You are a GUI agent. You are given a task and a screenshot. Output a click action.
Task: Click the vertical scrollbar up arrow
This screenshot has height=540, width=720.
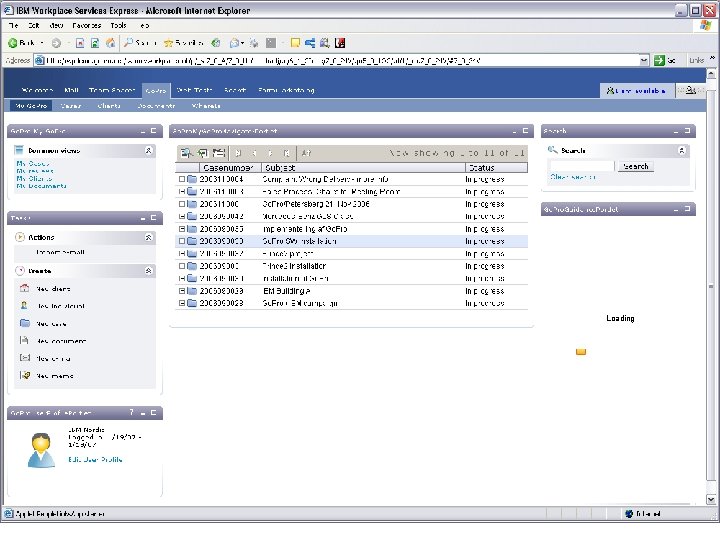(711, 74)
